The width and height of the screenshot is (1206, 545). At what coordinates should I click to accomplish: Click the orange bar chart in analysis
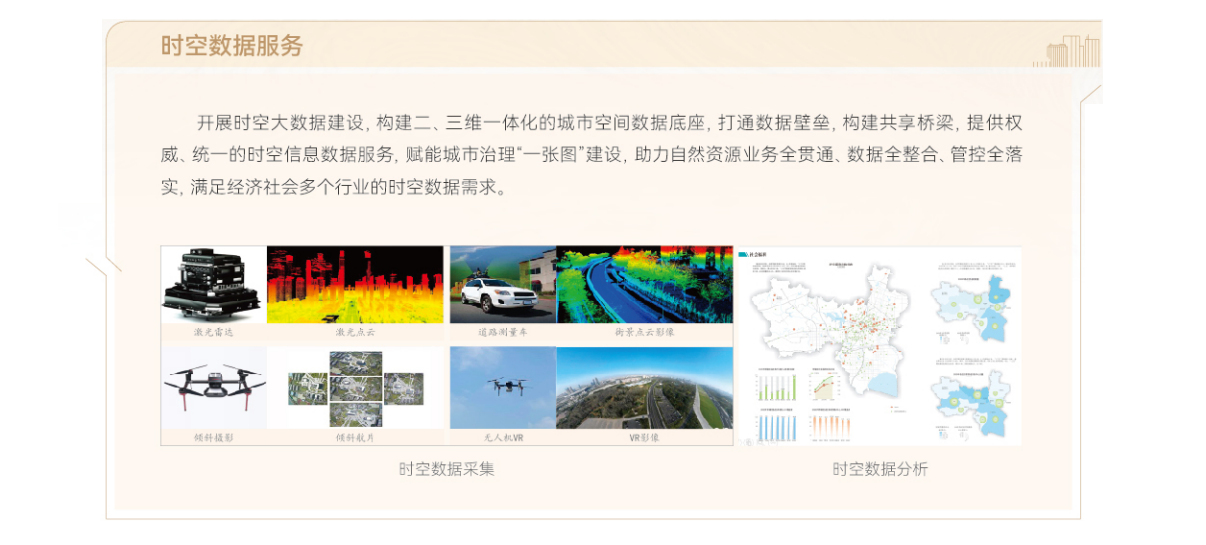click(x=830, y=426)
